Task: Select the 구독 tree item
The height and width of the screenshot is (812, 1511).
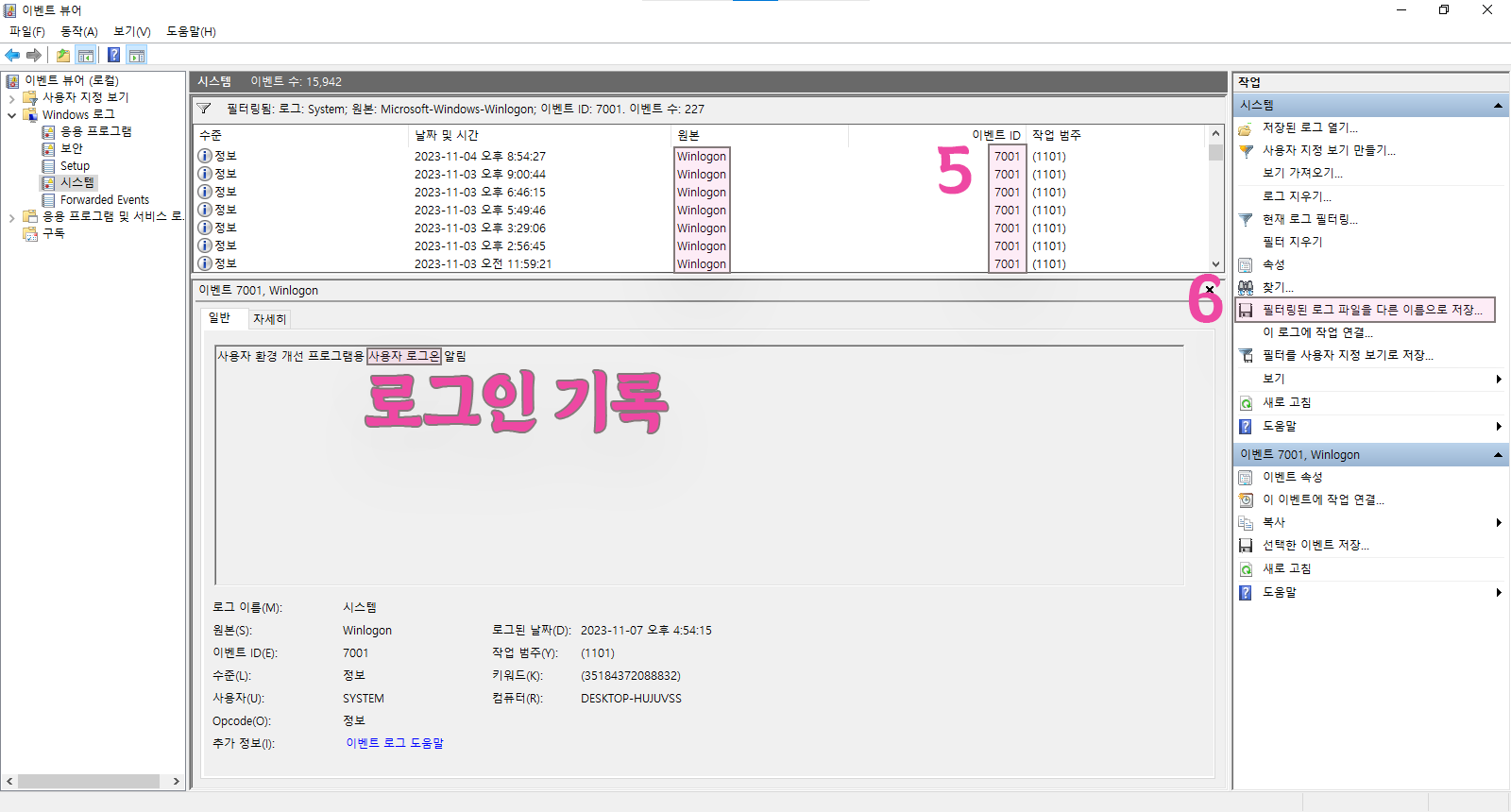Action: (54, 233)
